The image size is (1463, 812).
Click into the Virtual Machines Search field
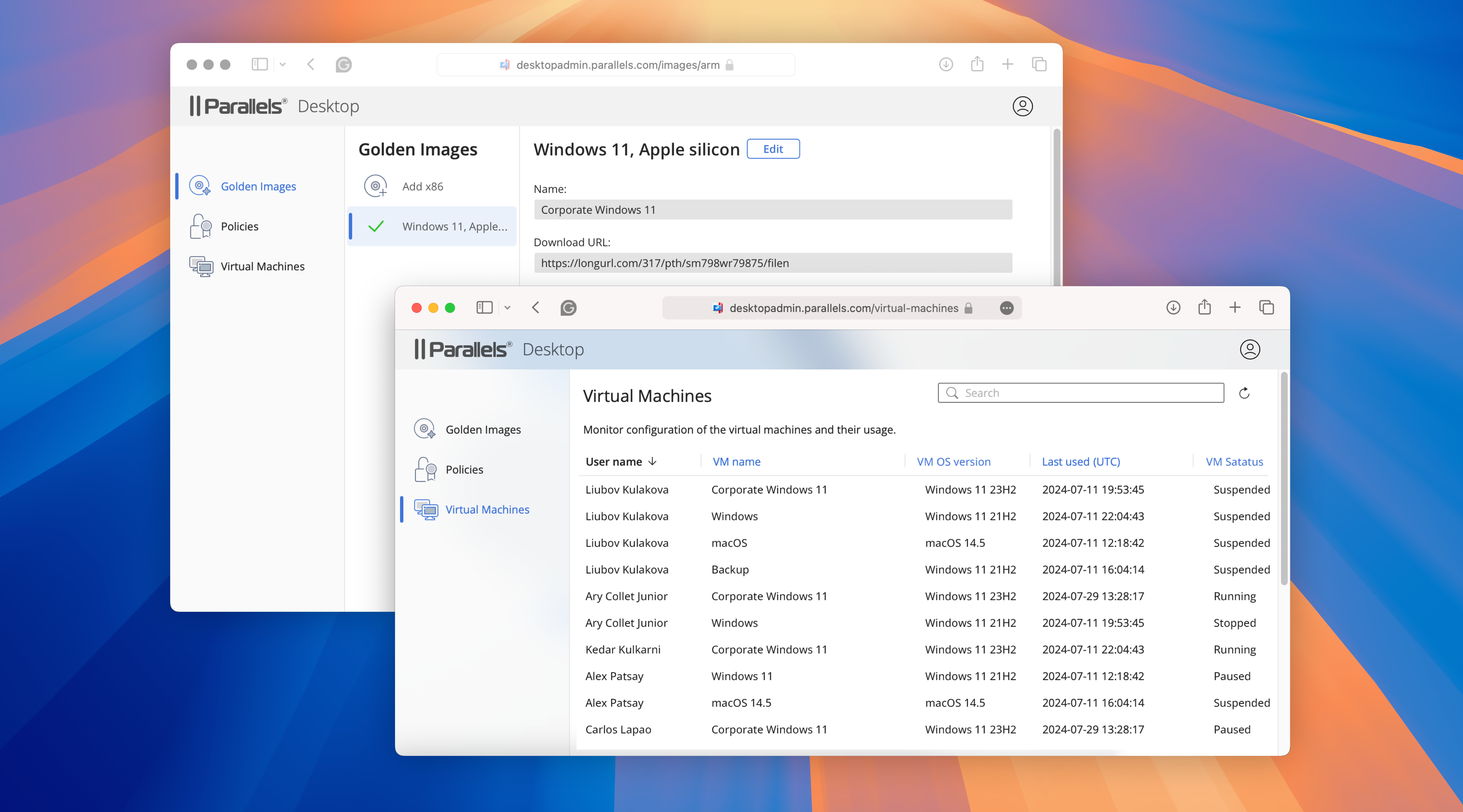coord(1081,393)
